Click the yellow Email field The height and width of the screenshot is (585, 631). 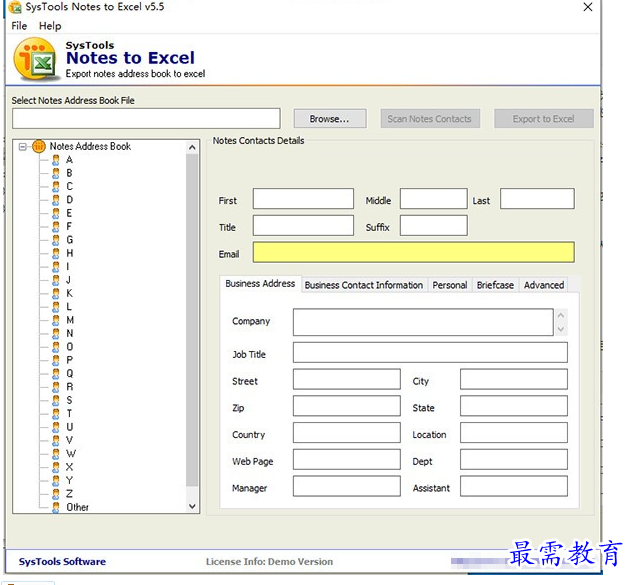pyautogui.click(x=413, y=252)
